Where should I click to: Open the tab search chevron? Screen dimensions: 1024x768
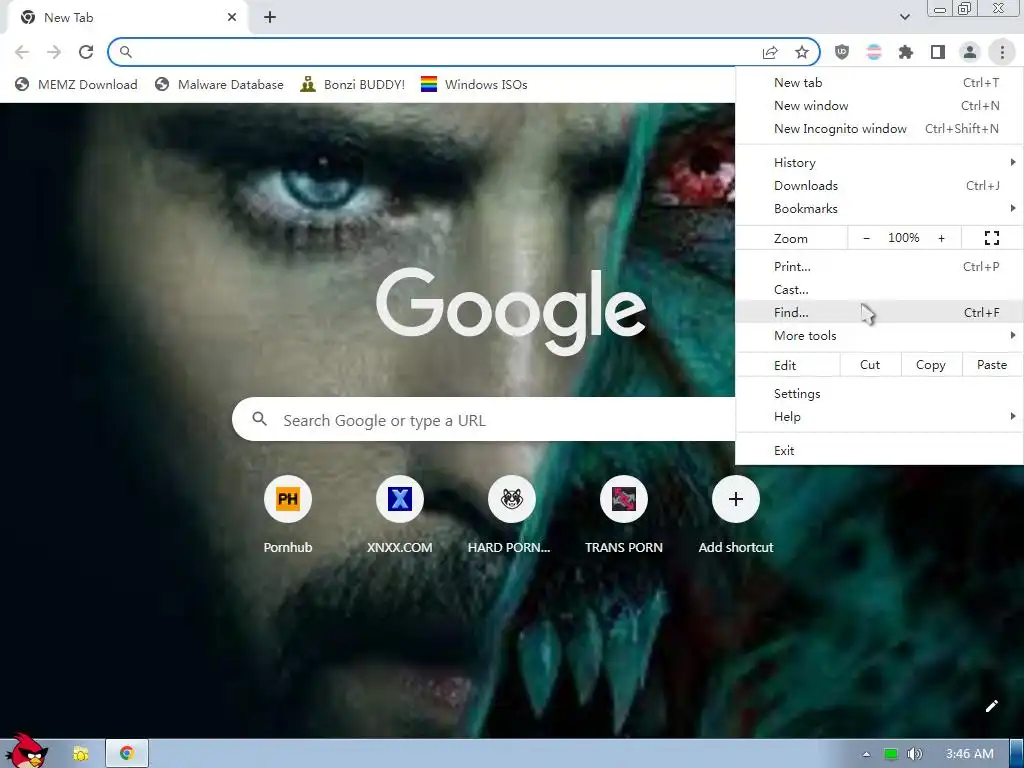[x=904, y=17]
